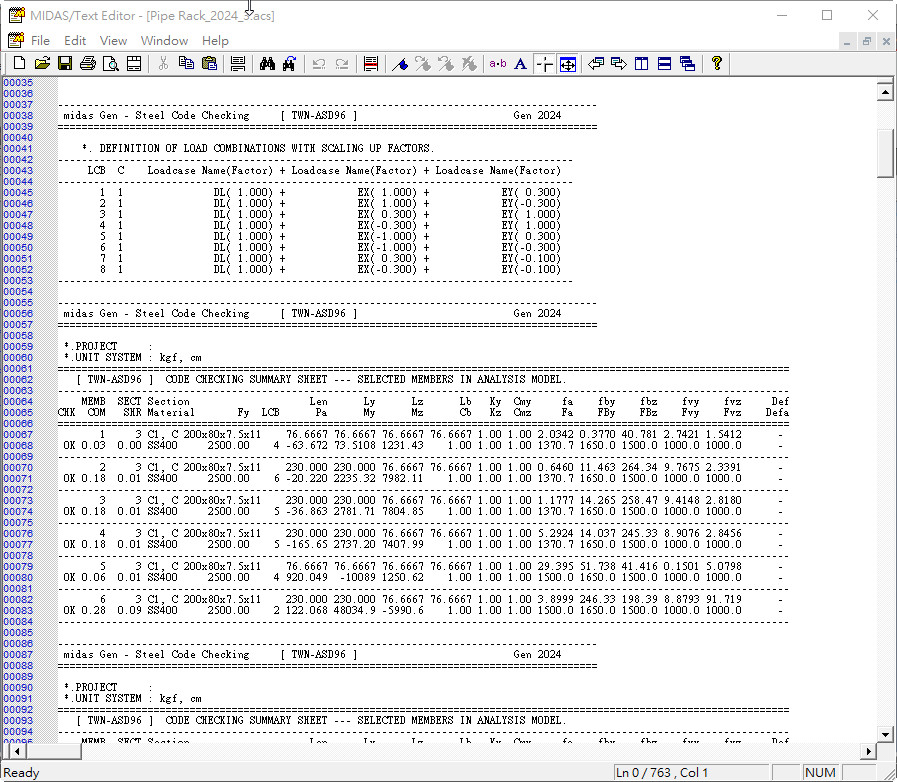
Task: Click the 'OK 0.03' result for member 1
Action: click(x=85, y=446)
